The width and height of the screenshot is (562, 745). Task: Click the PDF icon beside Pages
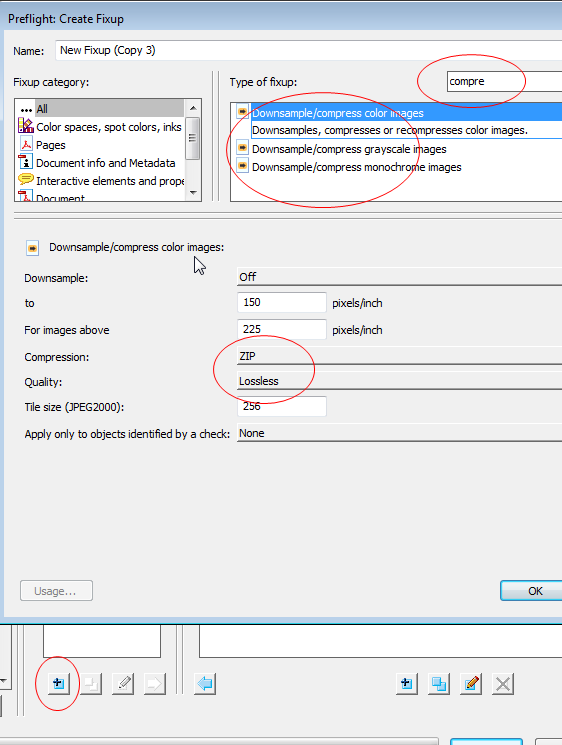tap(26, 144)
